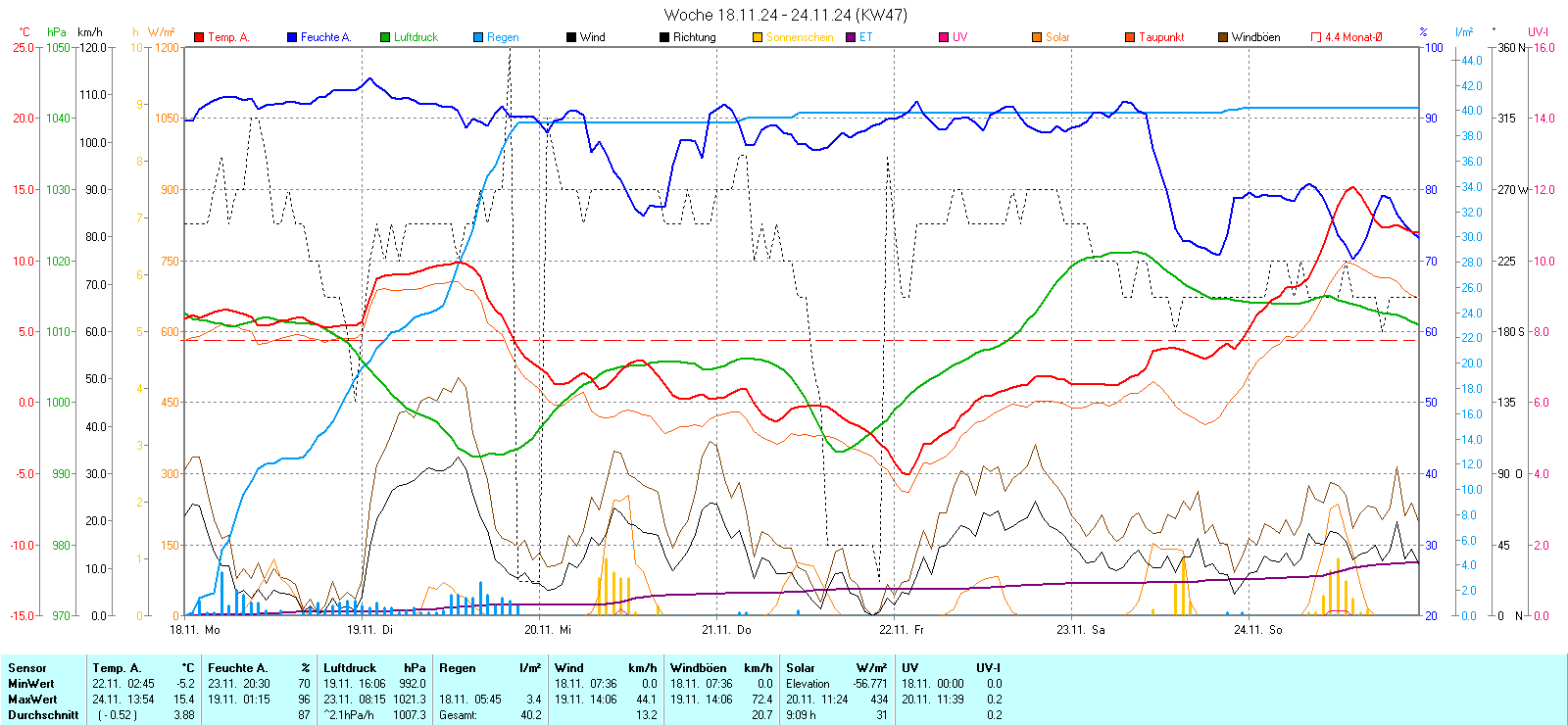Click the light blue Regen legend square
The width and height of the screenshot is (1568, 725).
[x=478, y=37]
